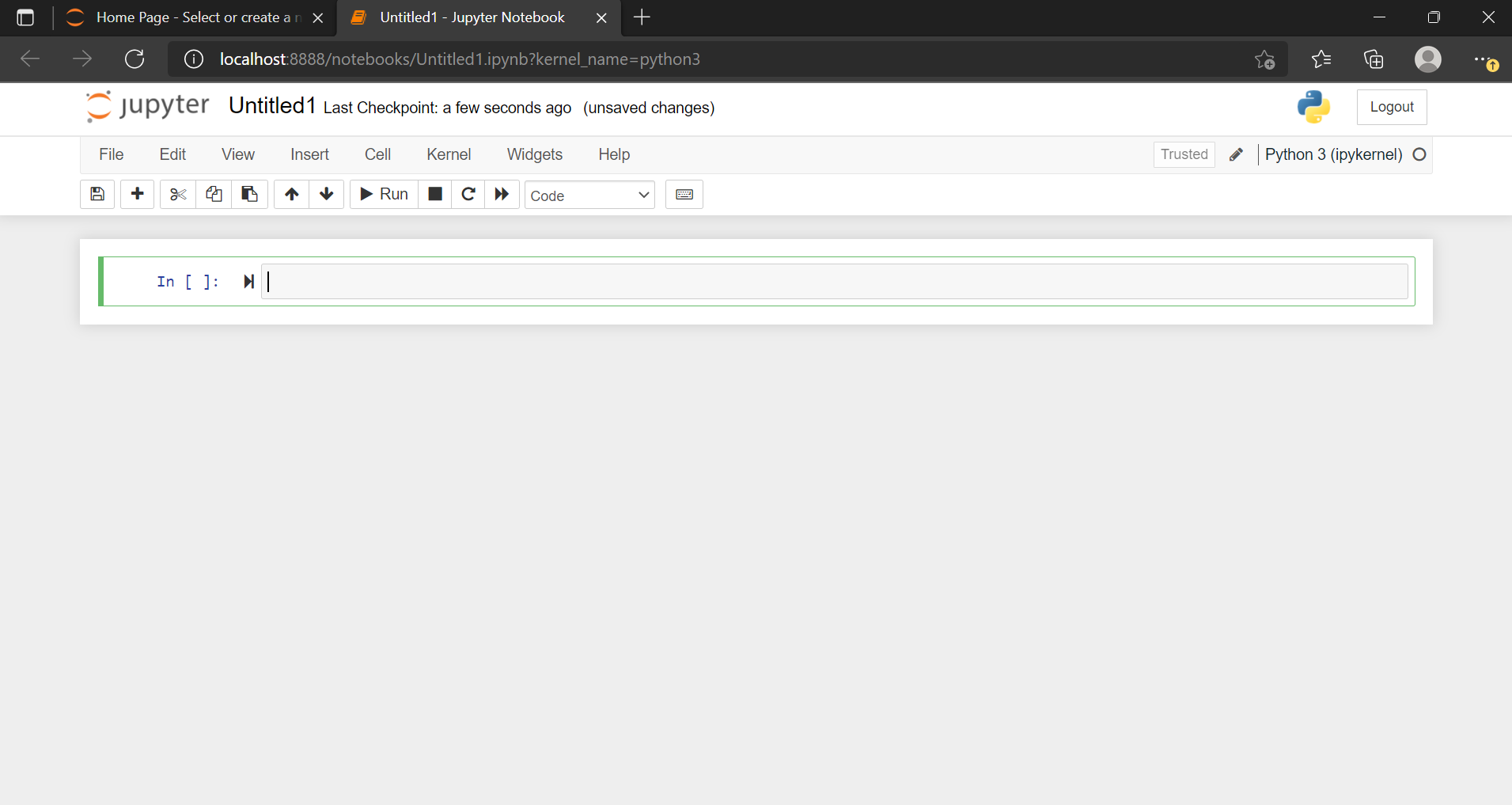Insert a cell below with the plus icon
Viewport: 1512px width, 805px height.
click(x=137, y=194)
